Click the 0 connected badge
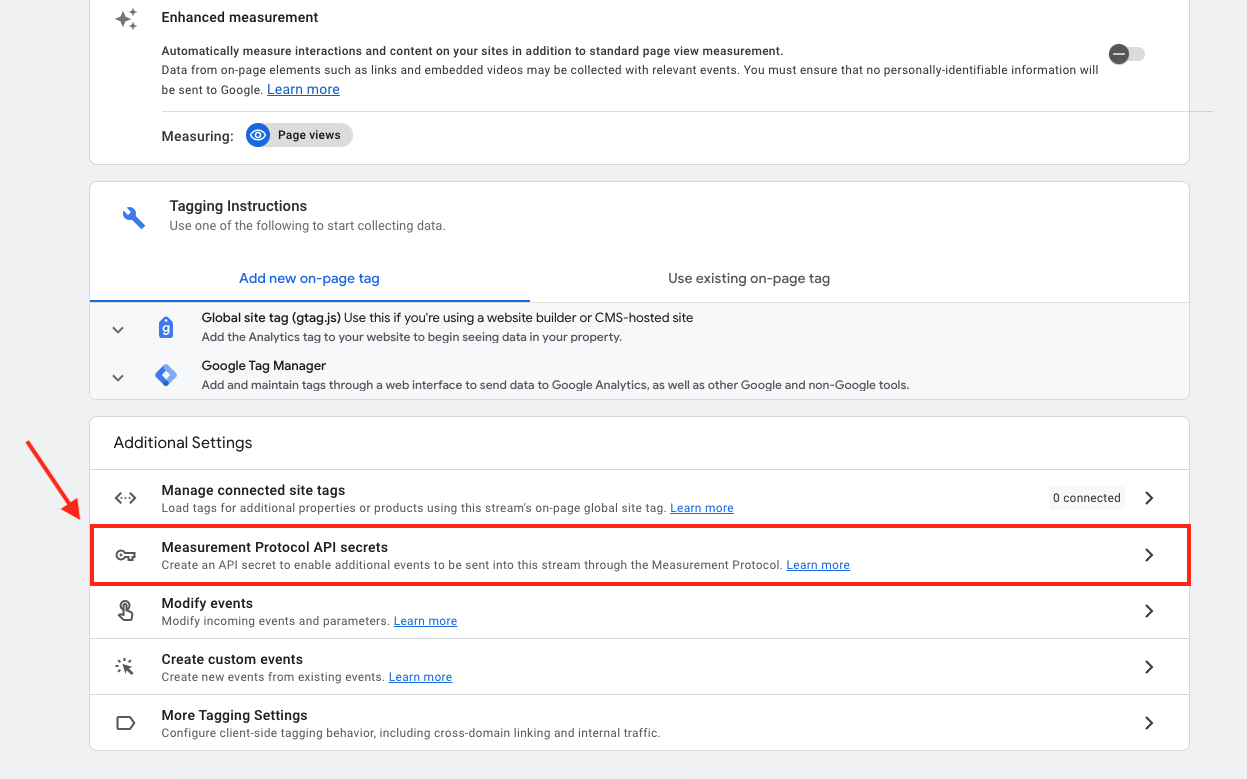 pyautogui.click(x=1086, y=498)
